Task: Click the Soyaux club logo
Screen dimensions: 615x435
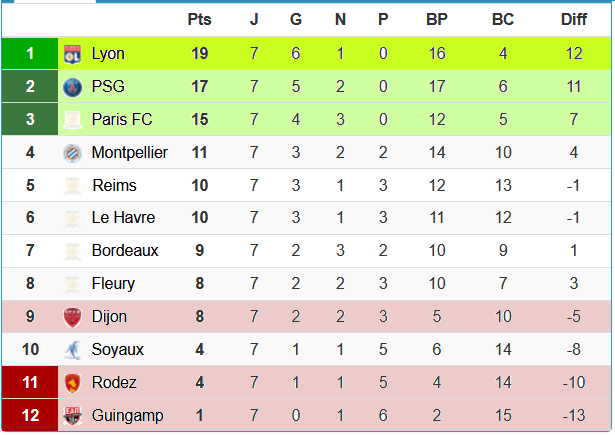Action: tap(72, 350)
